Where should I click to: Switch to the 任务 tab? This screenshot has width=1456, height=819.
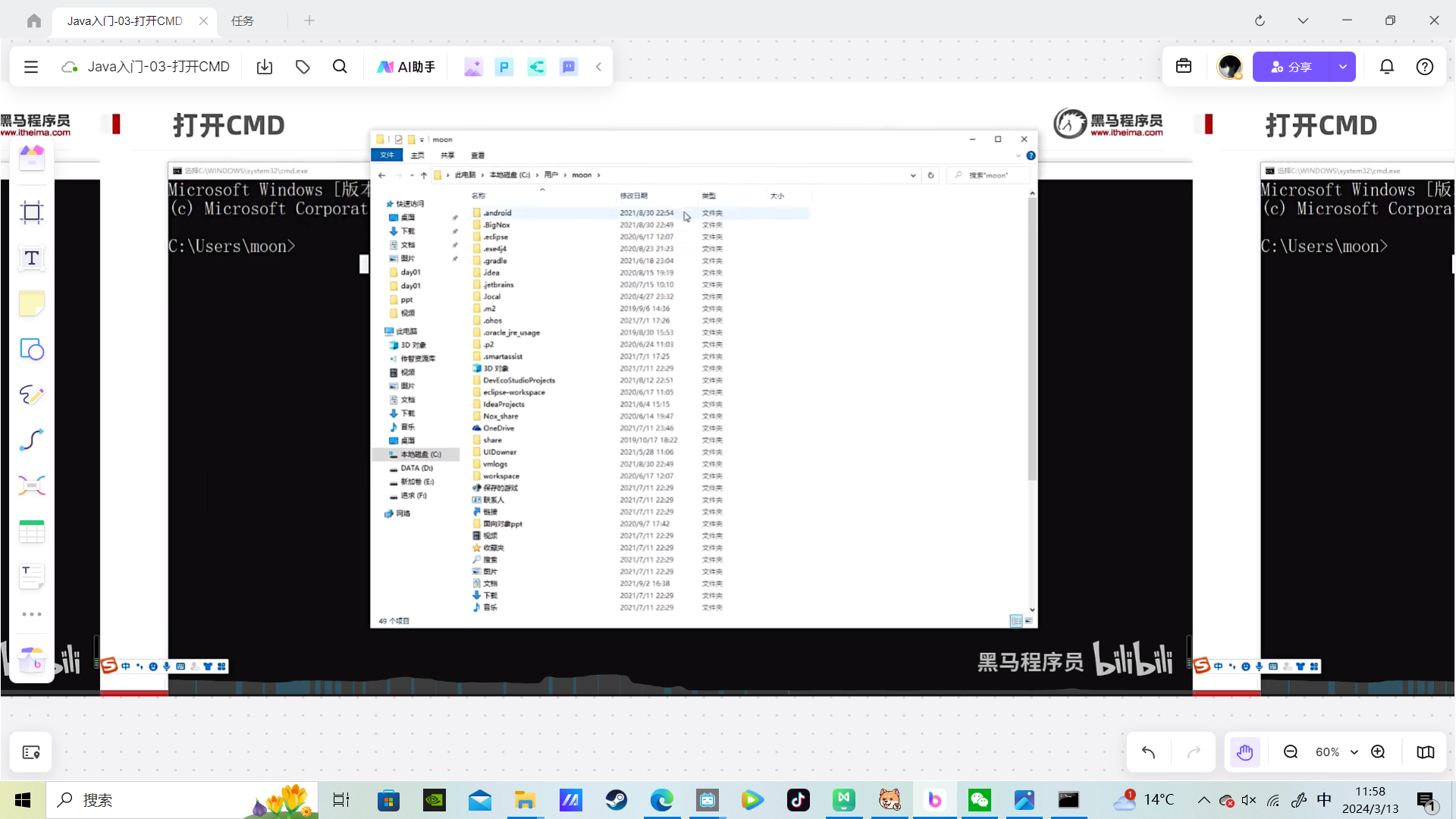click(243, 20)
